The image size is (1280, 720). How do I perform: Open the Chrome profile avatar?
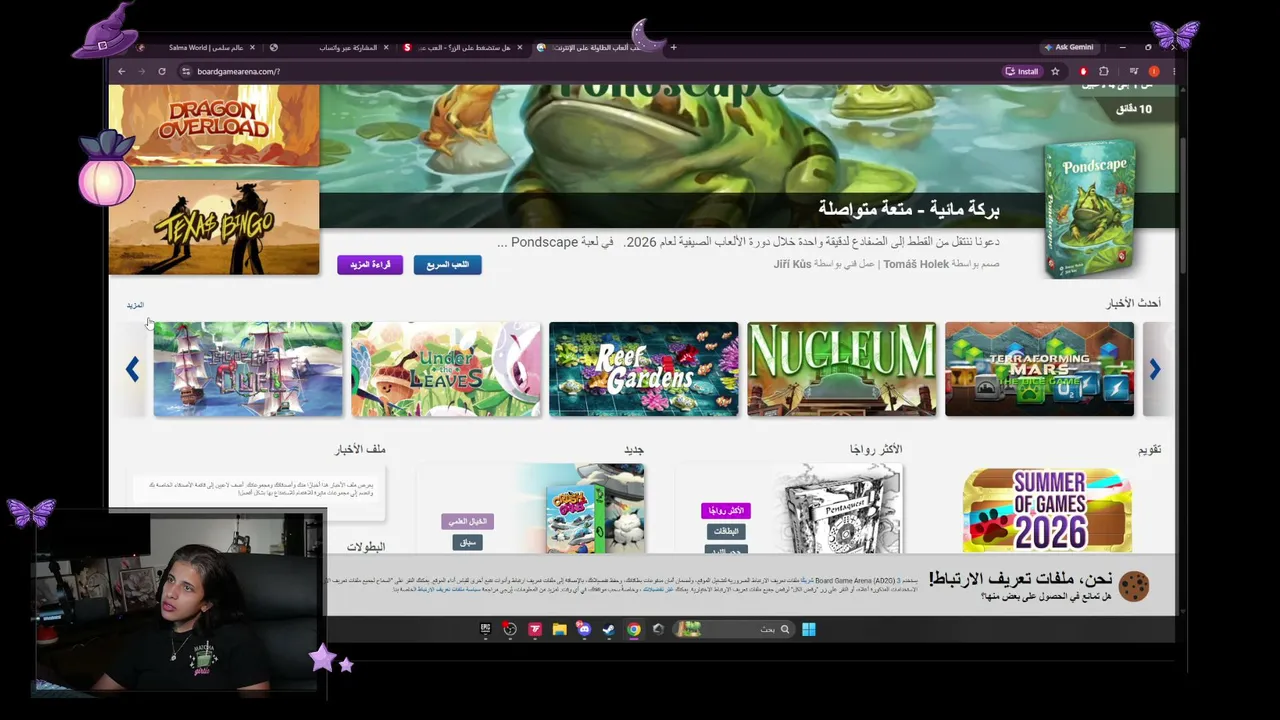click(x=1154, y=71)
